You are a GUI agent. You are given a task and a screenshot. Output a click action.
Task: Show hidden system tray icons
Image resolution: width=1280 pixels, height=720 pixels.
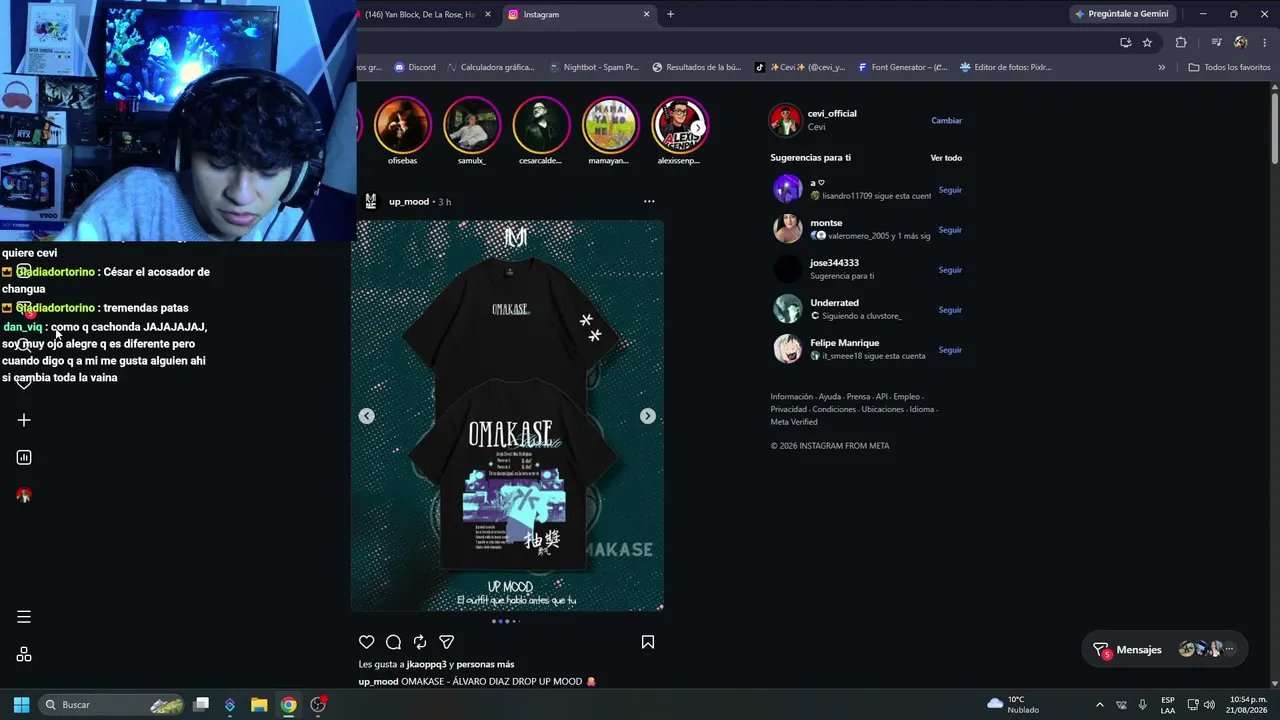click(1100, 705)
